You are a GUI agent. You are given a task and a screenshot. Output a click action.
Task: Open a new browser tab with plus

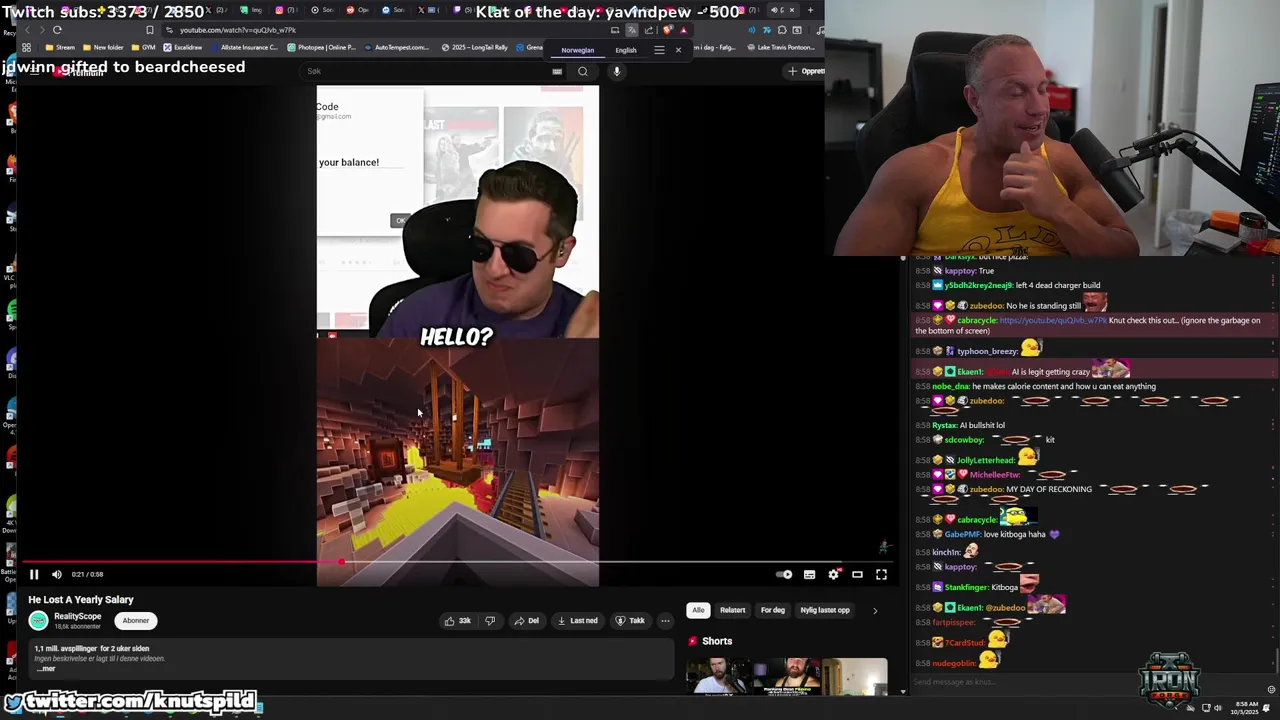point(809,10)
